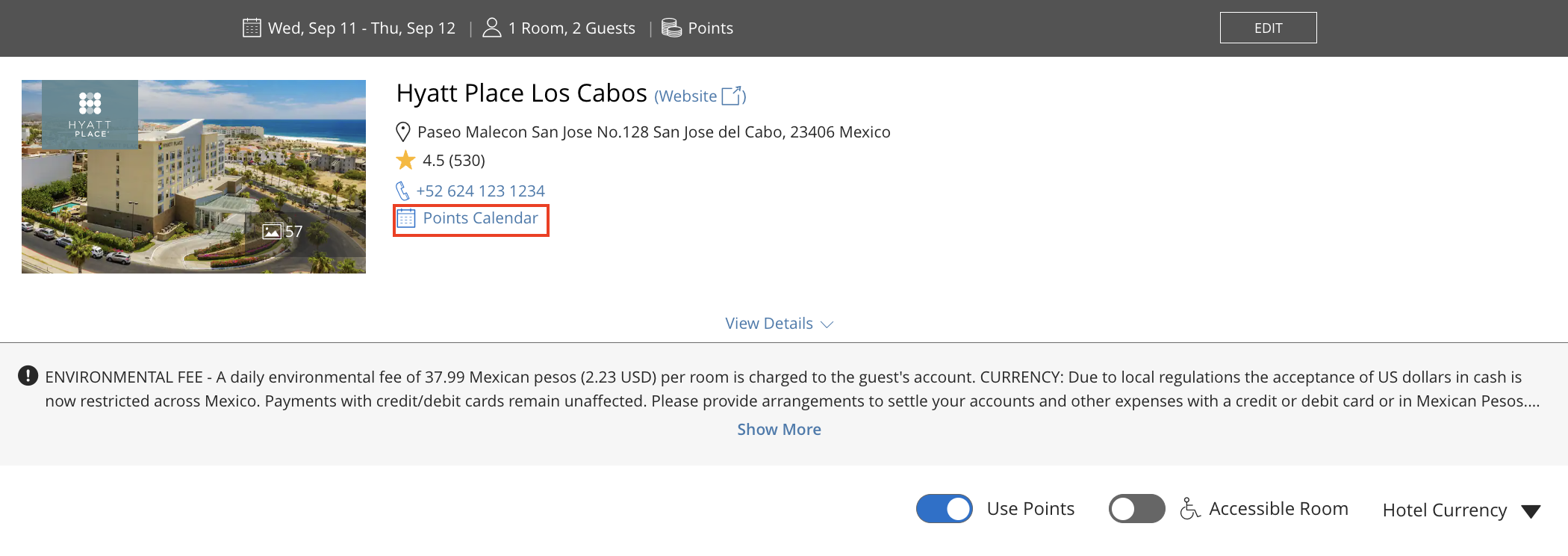1568x556 pixels.
Task: Click the calendar icon next to the stay dates
Action: pyautogui.click(x=252, y=27)
